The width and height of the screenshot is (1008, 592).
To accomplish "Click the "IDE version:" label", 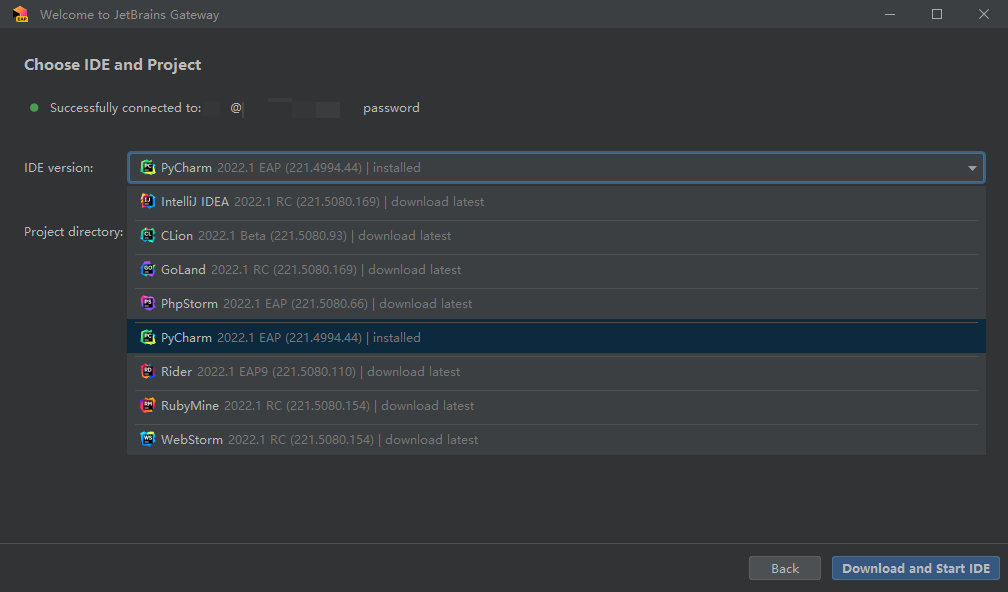I will pyautogui.click(x=58, y=168).
